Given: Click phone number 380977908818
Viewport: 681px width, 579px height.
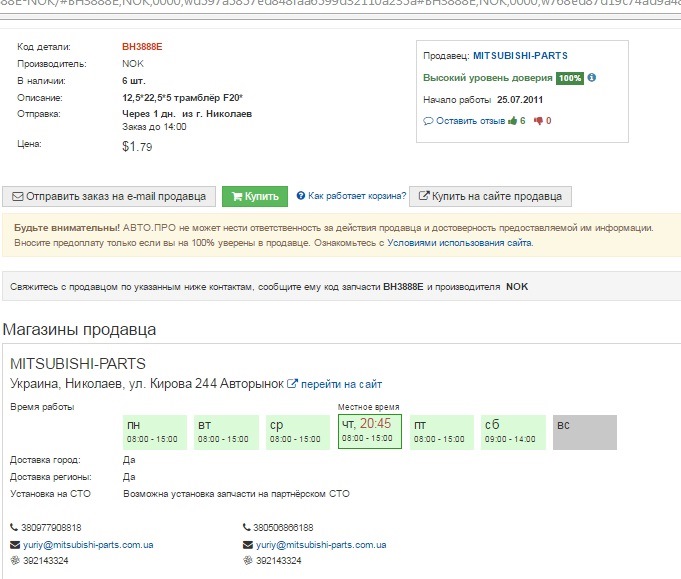Looking at the screenshot, I should click(51, 528).
